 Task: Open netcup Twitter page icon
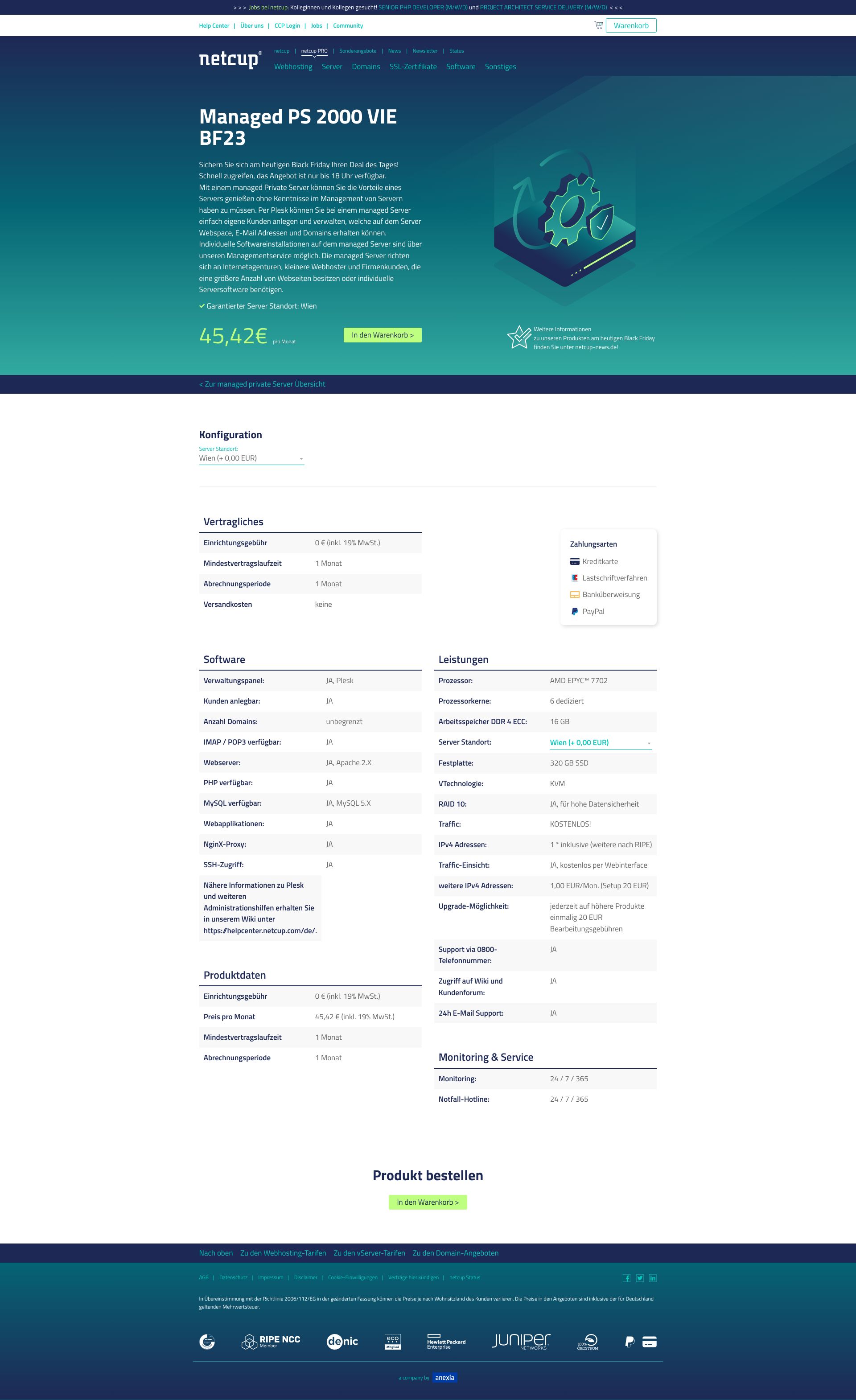[640, 1278]
